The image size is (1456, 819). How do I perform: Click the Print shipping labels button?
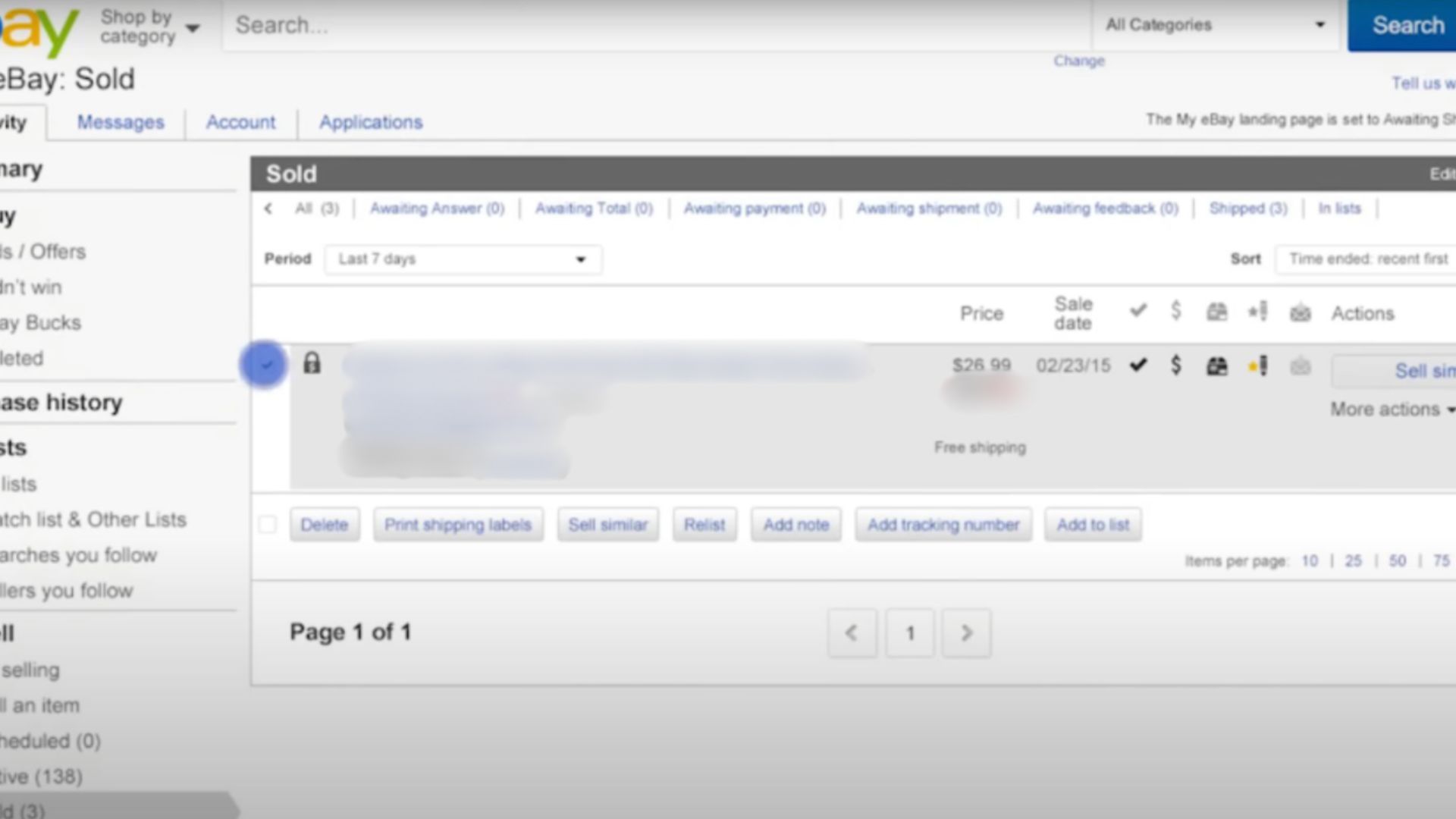[x=459, y=524]
